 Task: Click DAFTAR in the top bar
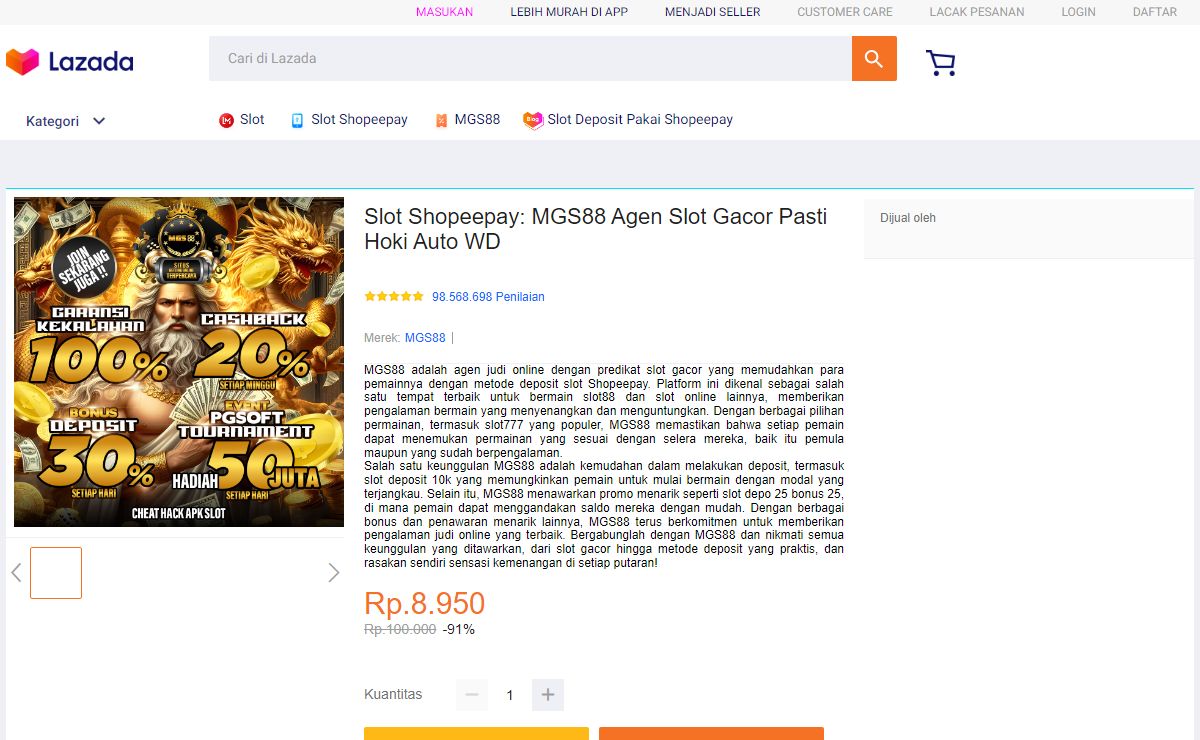[x=1155, y=12]
